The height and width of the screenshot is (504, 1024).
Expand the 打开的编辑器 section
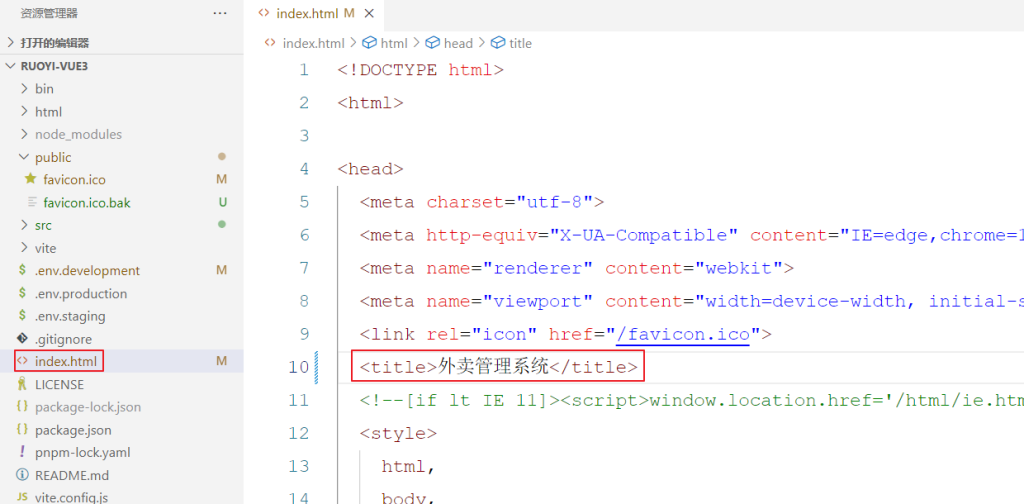click(x=54, y=43)
